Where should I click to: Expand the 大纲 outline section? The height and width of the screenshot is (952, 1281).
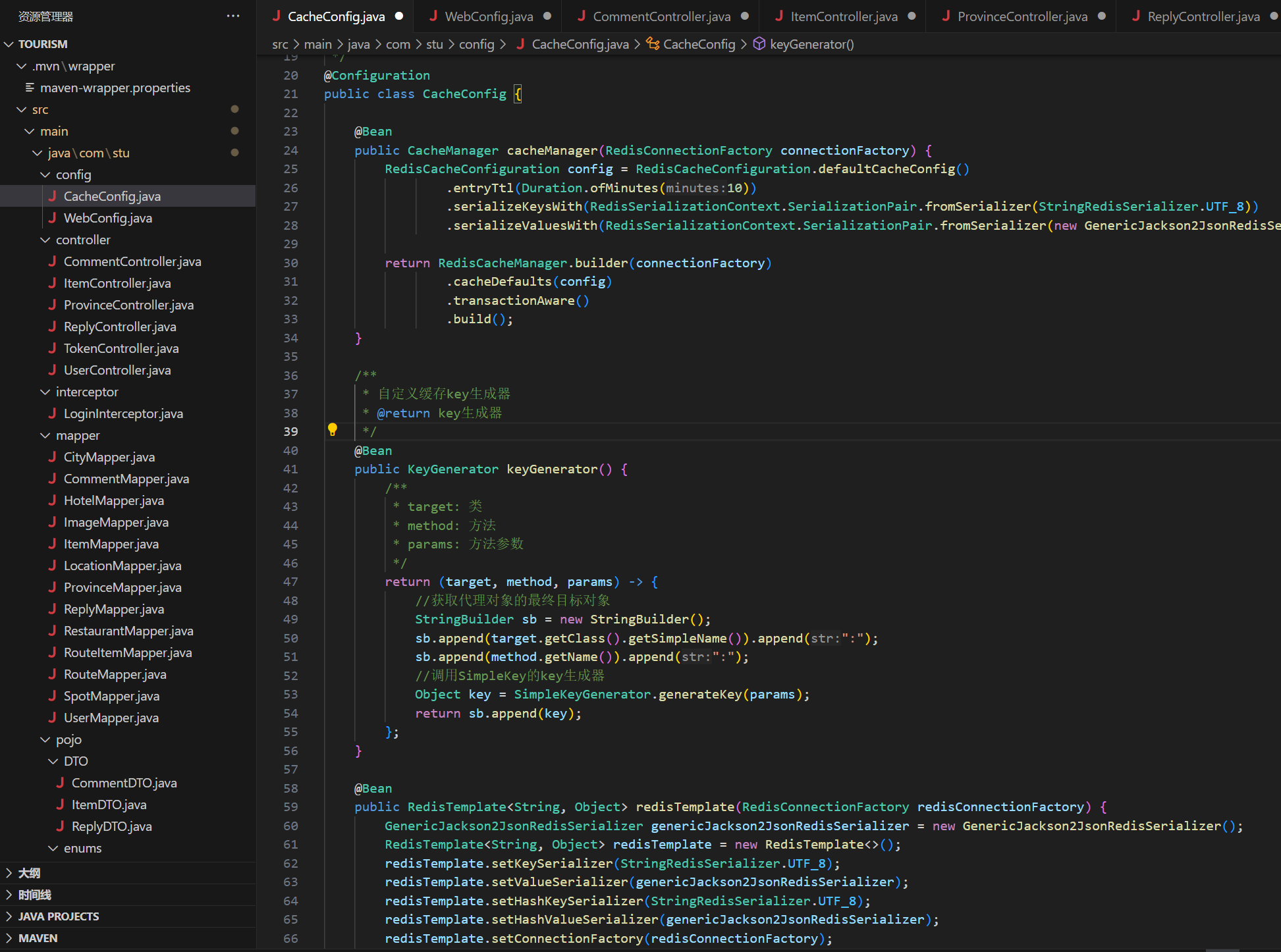click(x=9, y=873)
